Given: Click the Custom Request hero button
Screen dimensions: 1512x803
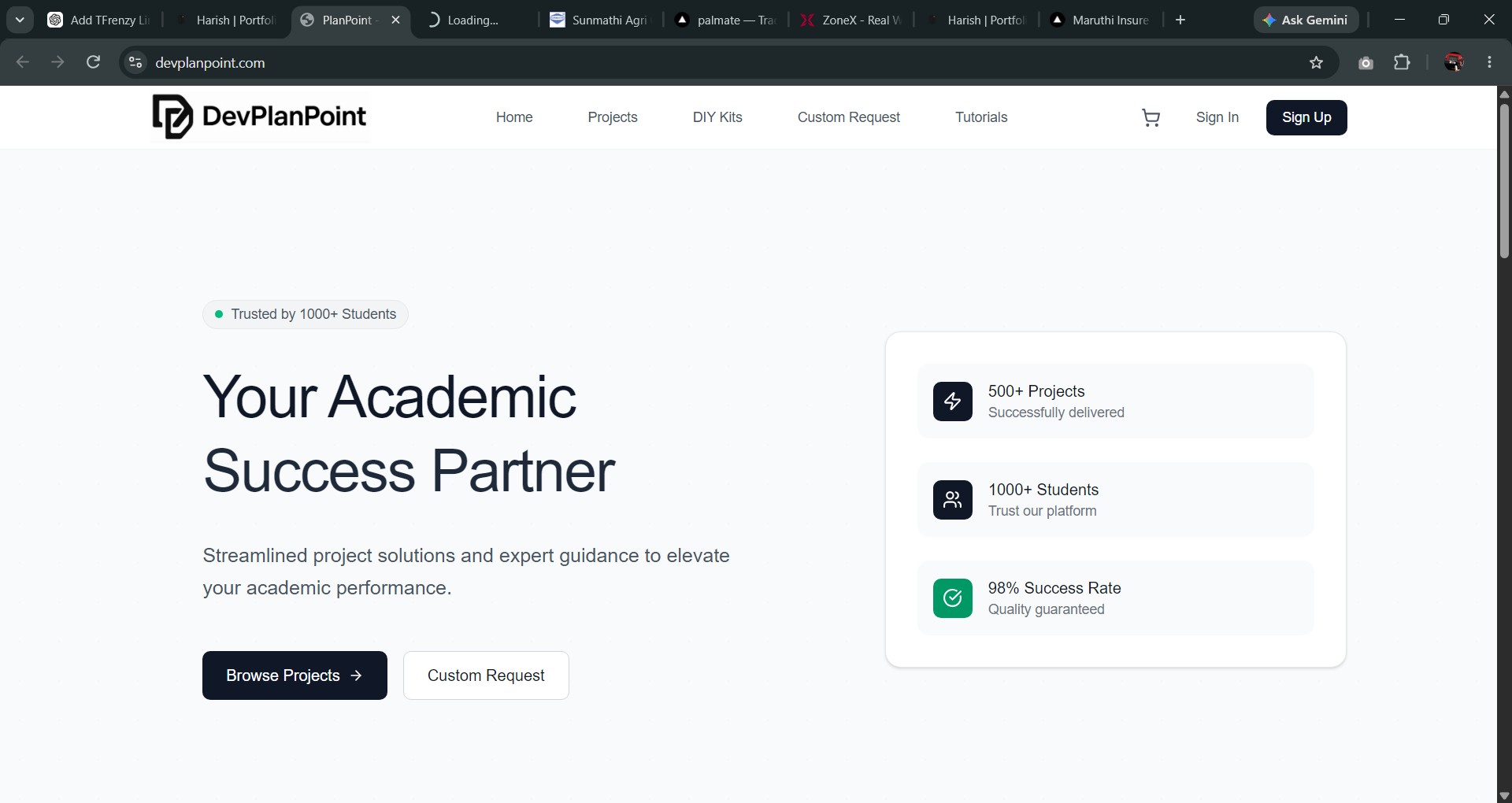Looking at the screenshot, I should [x=486, y=675].
